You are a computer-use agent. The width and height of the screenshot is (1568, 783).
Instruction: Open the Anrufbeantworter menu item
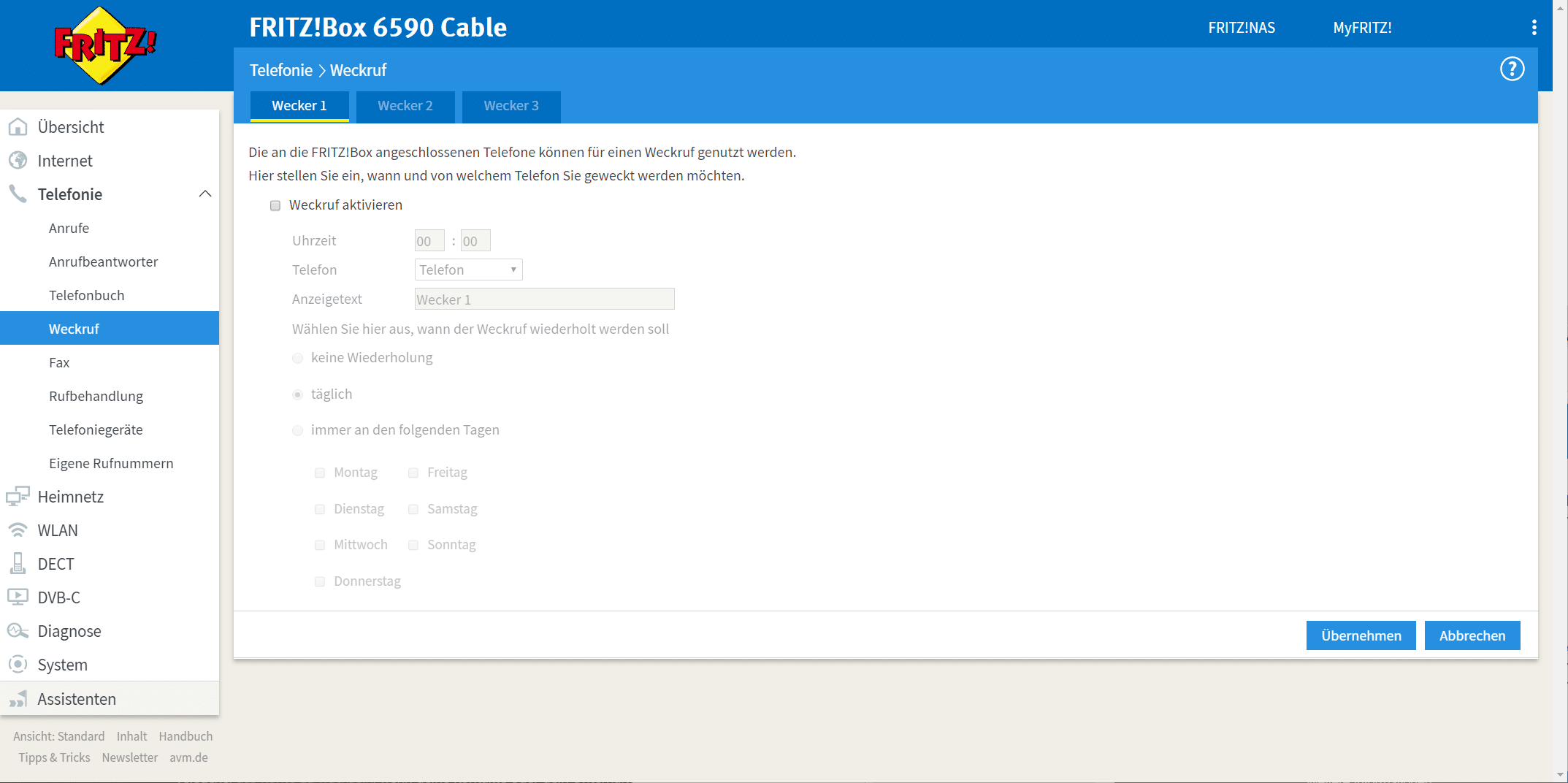[103, 261]
